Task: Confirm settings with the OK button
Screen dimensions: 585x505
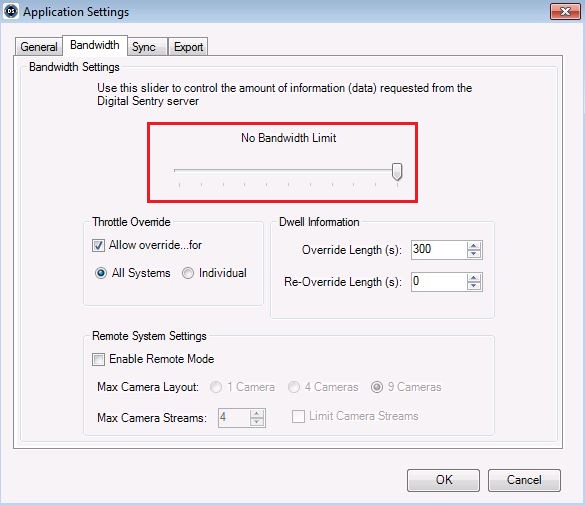Action: [x=443, y=480]
